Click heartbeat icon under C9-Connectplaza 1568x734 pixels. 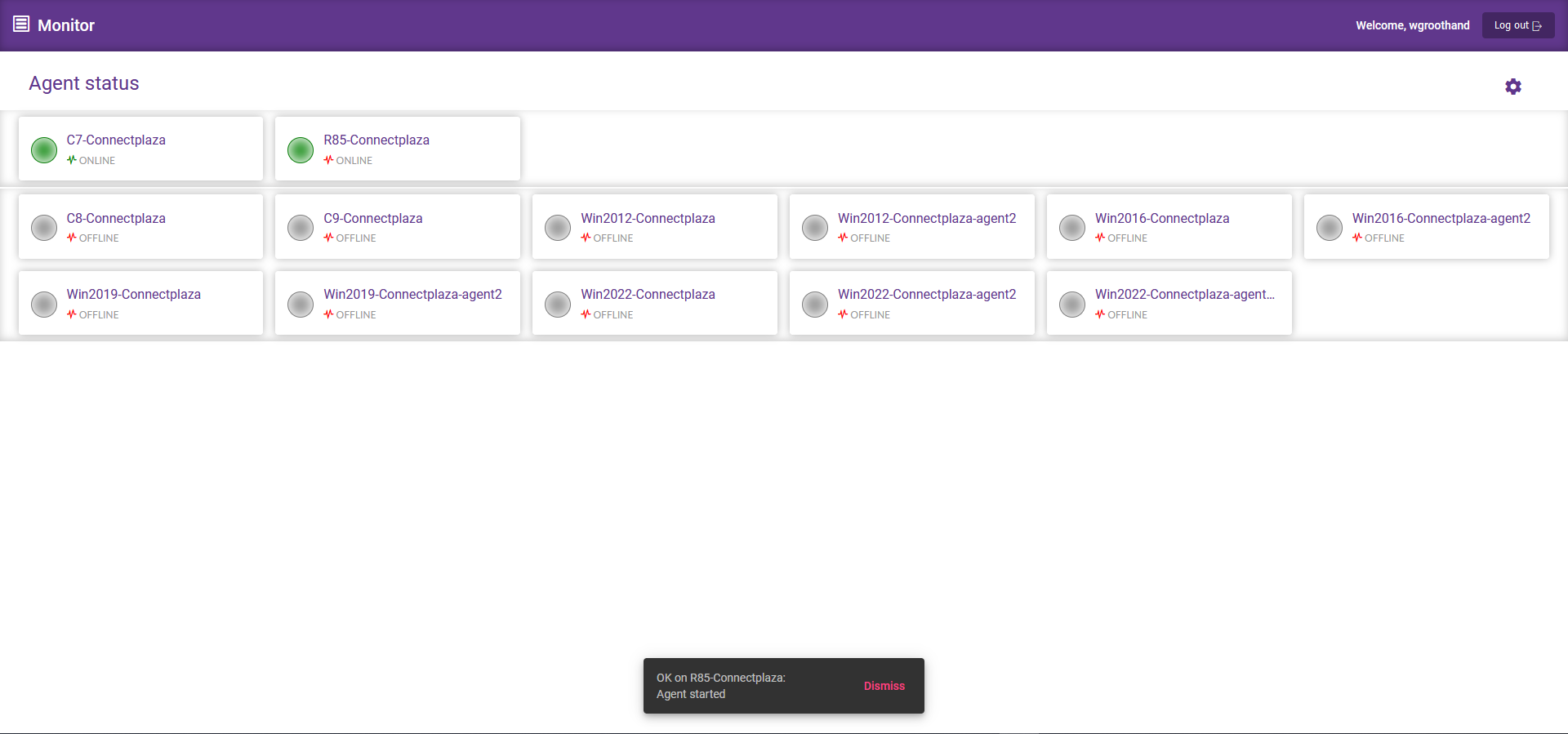[328, 238]
